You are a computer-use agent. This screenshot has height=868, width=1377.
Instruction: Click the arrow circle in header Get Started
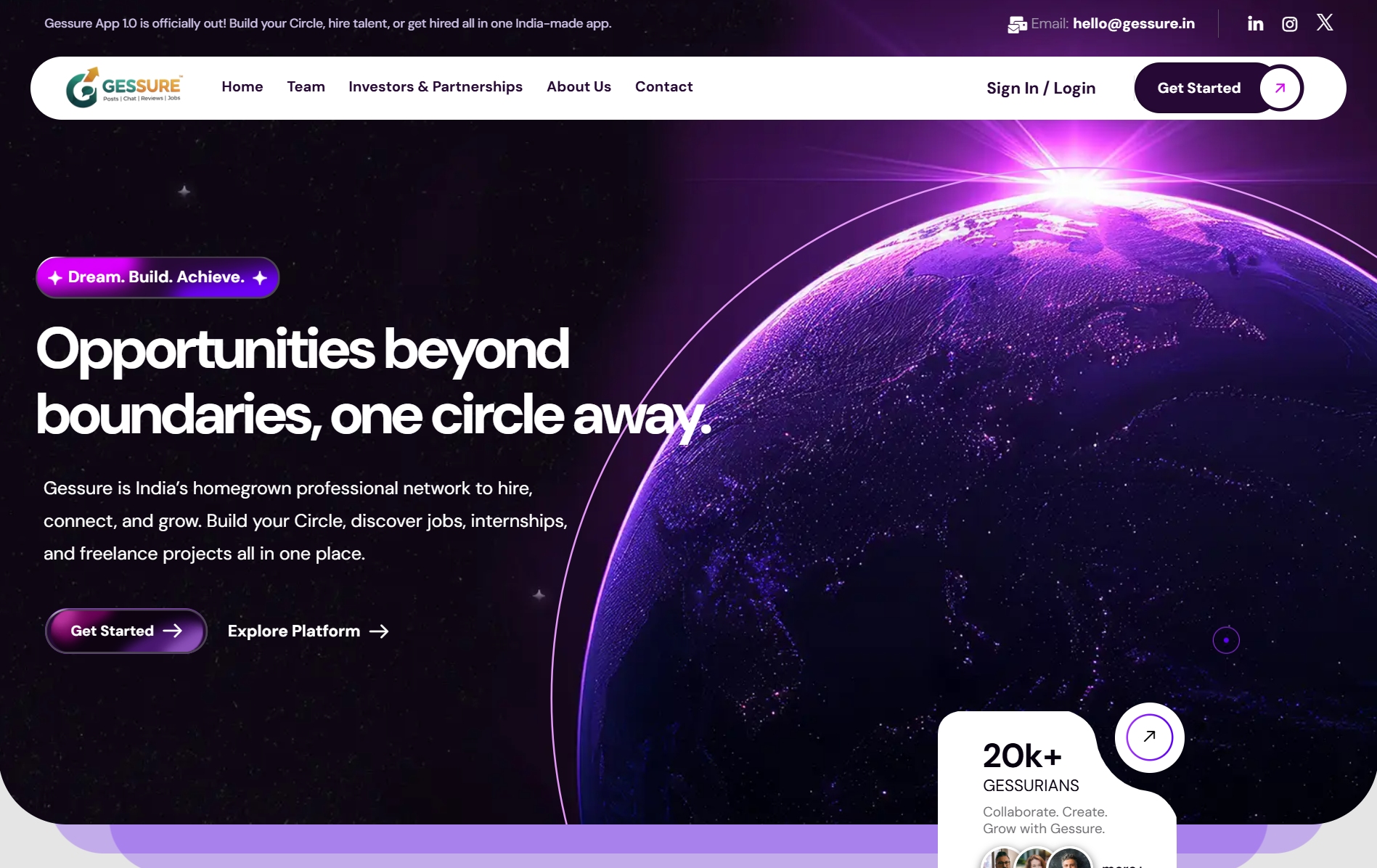[x=1280, y=88]
